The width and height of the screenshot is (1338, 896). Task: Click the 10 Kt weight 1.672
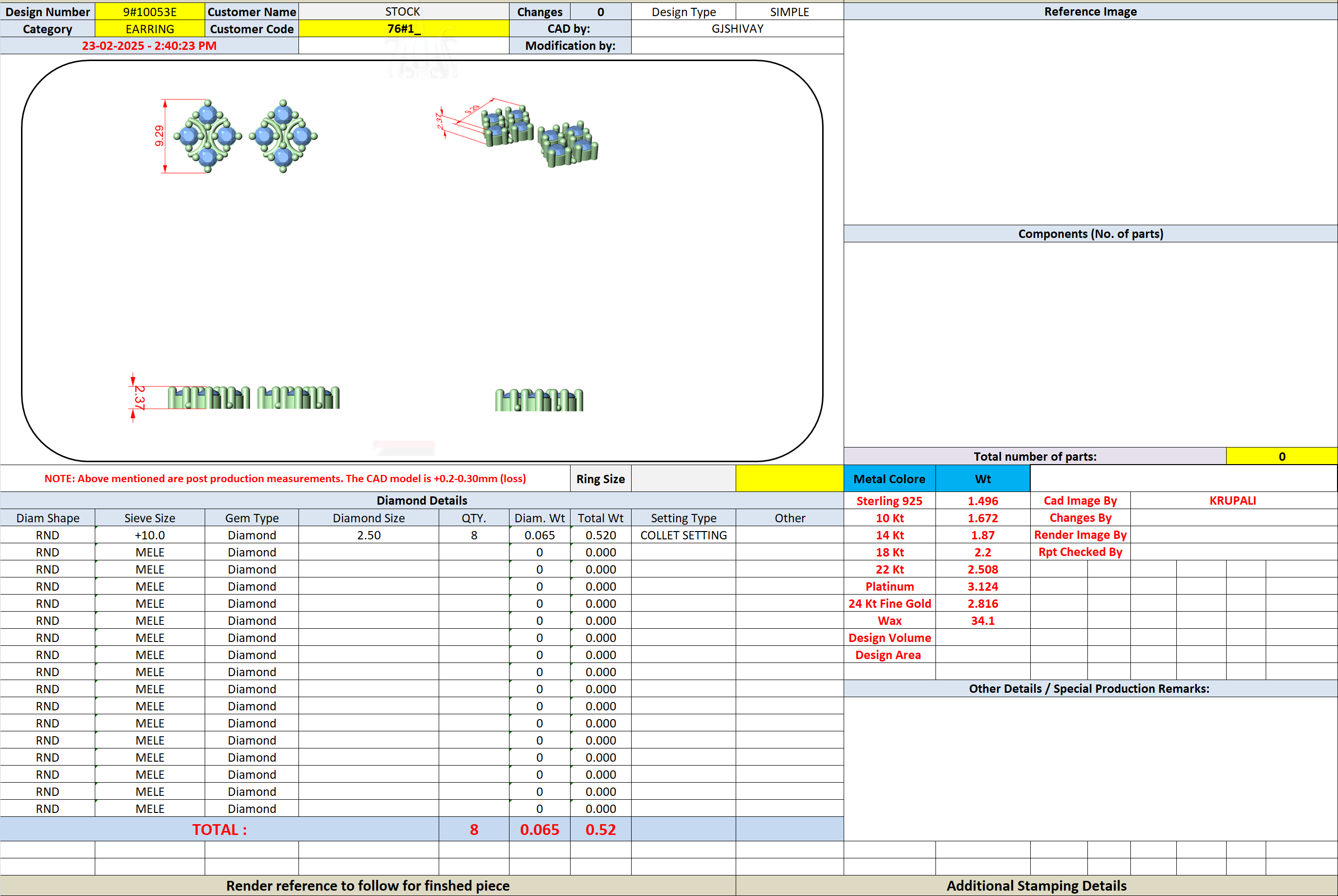pos(983,518)
